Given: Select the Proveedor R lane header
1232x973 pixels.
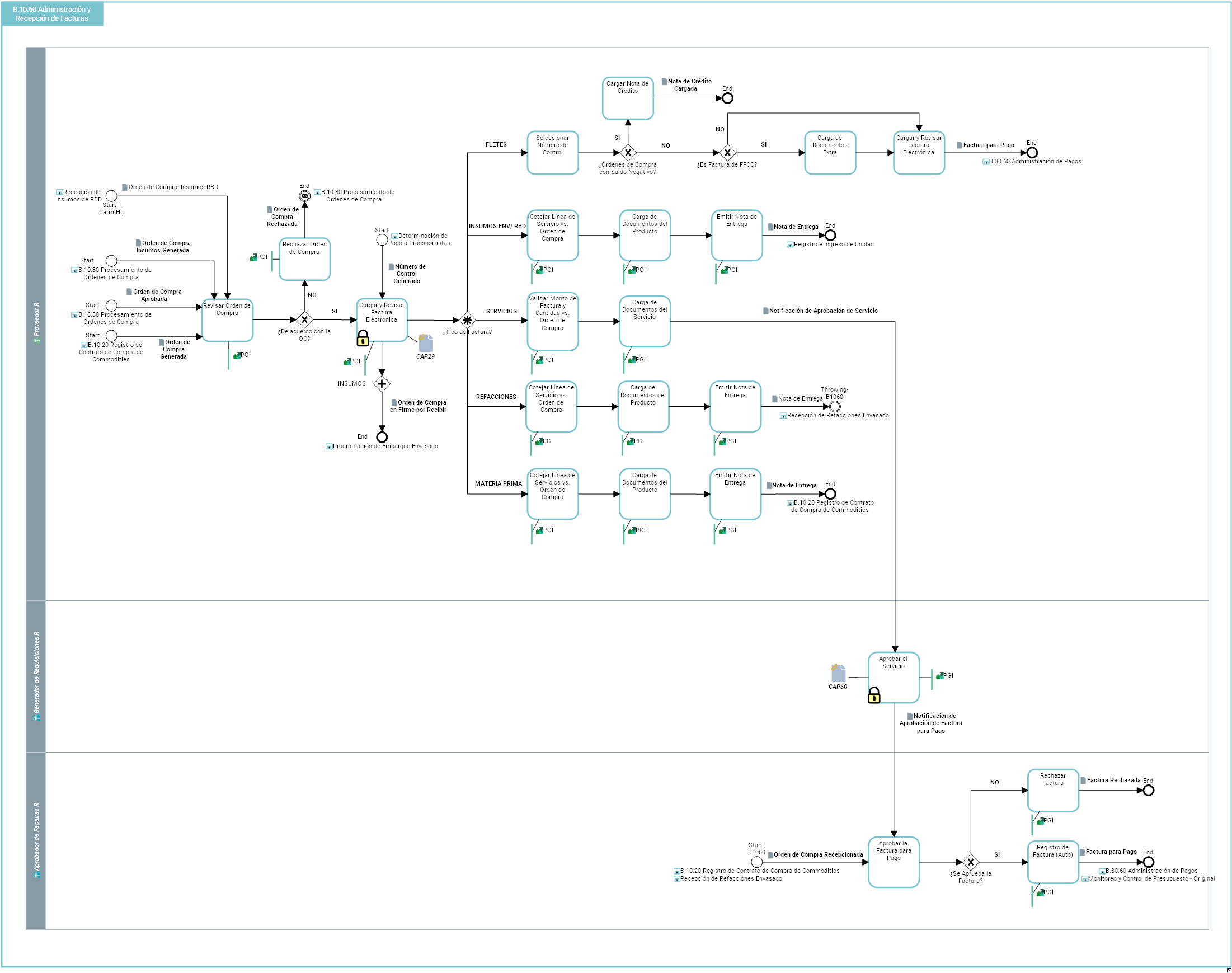Looking at the screenshot, I should coord(36,323).
